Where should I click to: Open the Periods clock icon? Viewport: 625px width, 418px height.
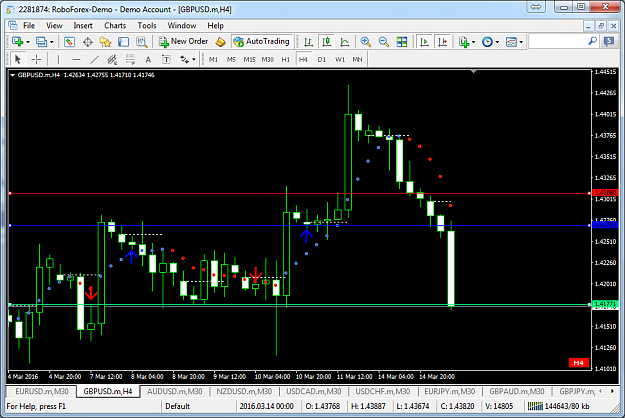[487, 41]
